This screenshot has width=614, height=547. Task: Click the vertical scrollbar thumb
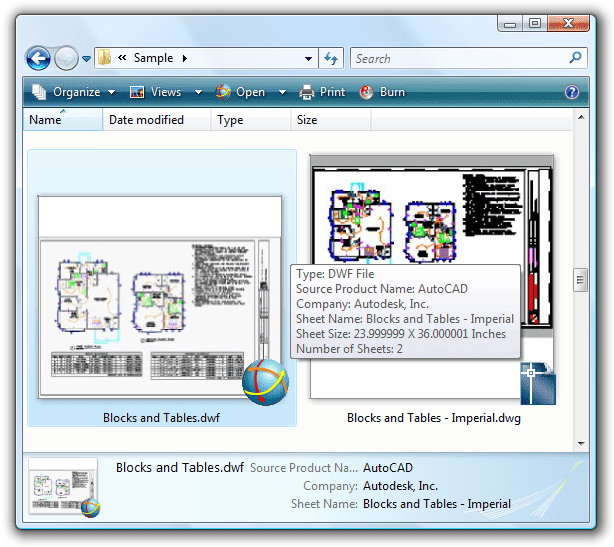581,280
